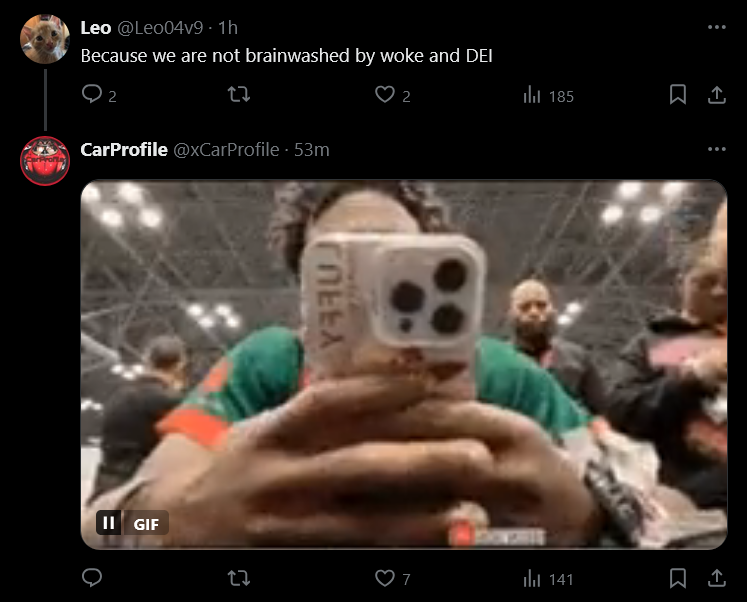Visit the @Leo04v9 handle link
747x602 pixels.
(x=160, y=28)
